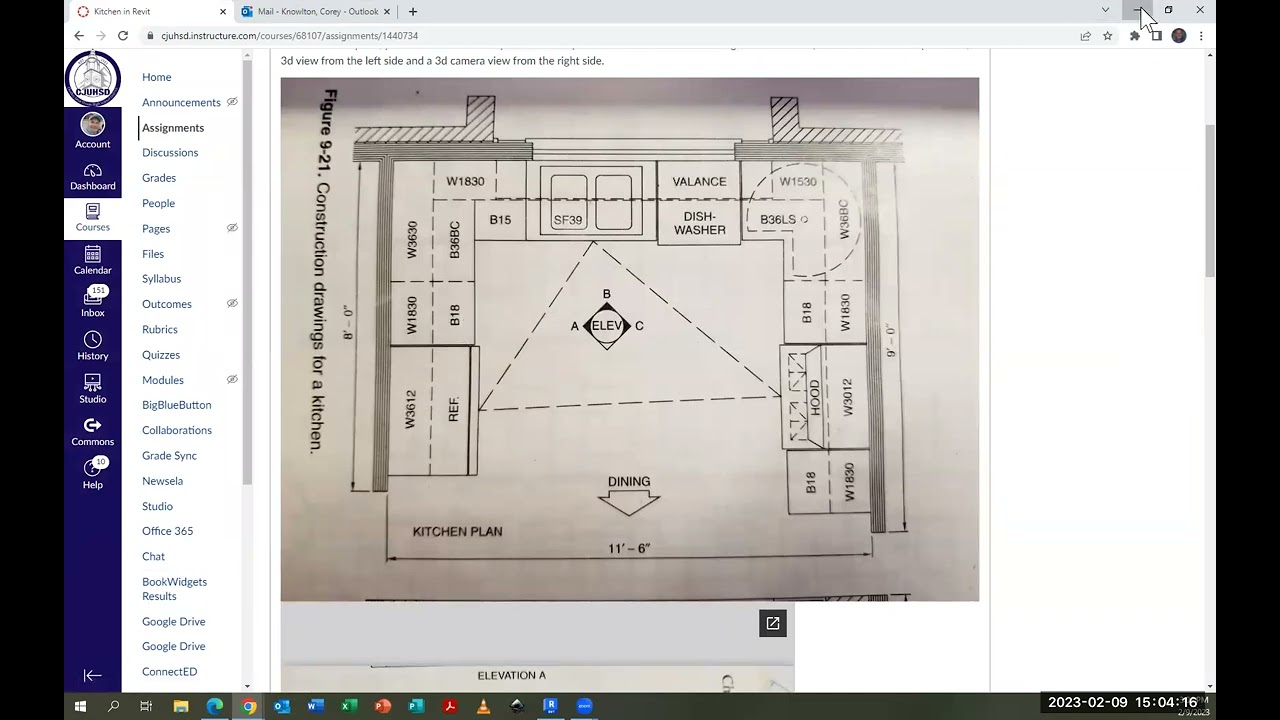Open a new browser tab

pos(413,12)
